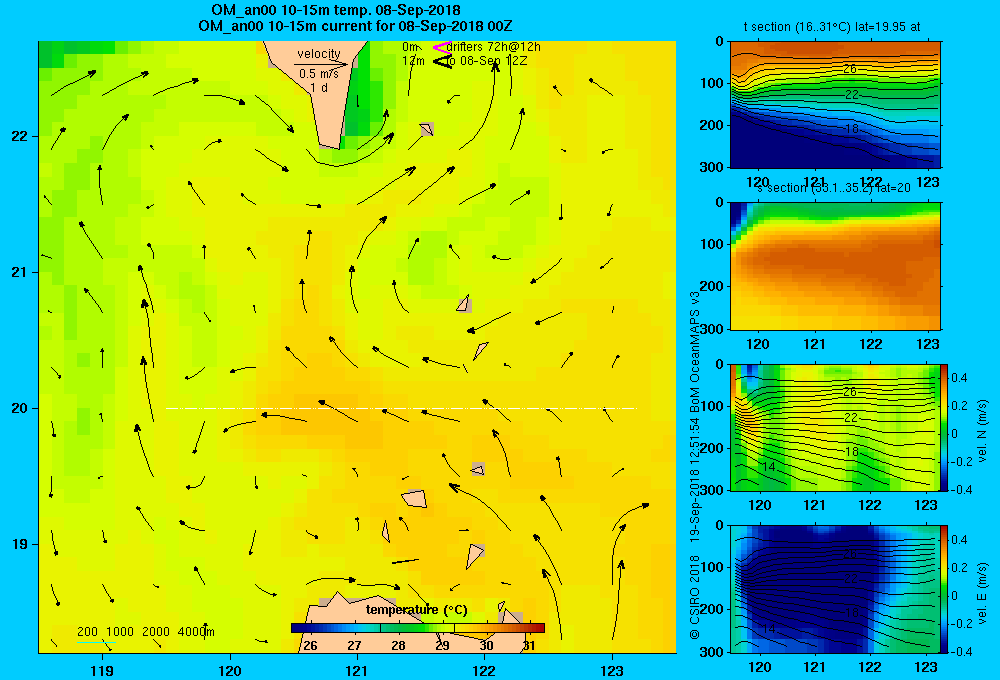Click the 'vel. N (m/s)' axis label
The width and height of the screenshot is (1000, 680).
tap(983, 431)
